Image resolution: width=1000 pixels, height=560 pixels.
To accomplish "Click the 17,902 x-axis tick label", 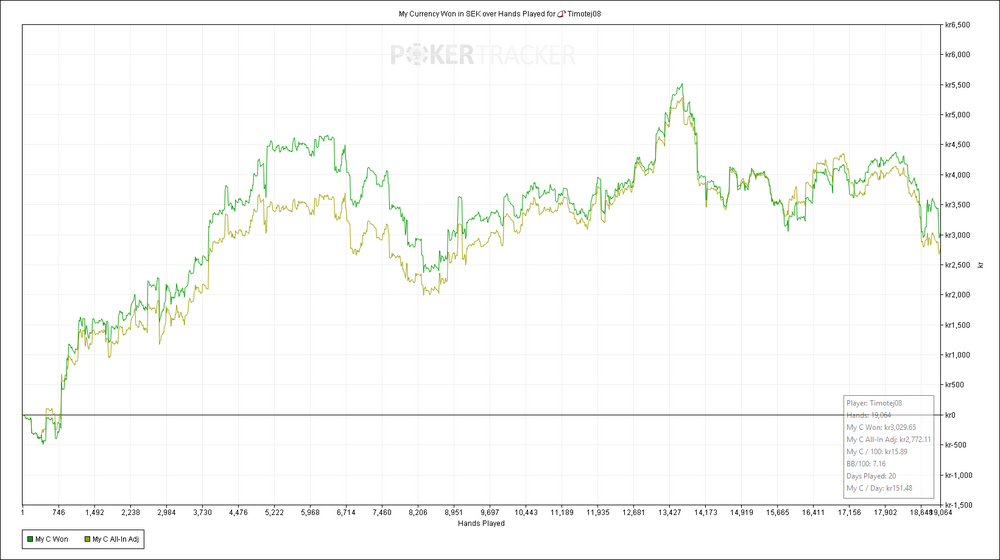I will (885, 512).
